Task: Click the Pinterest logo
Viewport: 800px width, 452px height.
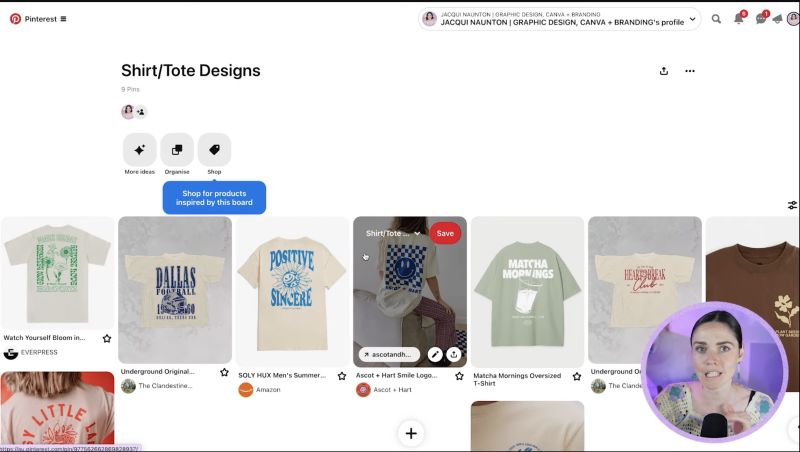Action: [15, 19]
